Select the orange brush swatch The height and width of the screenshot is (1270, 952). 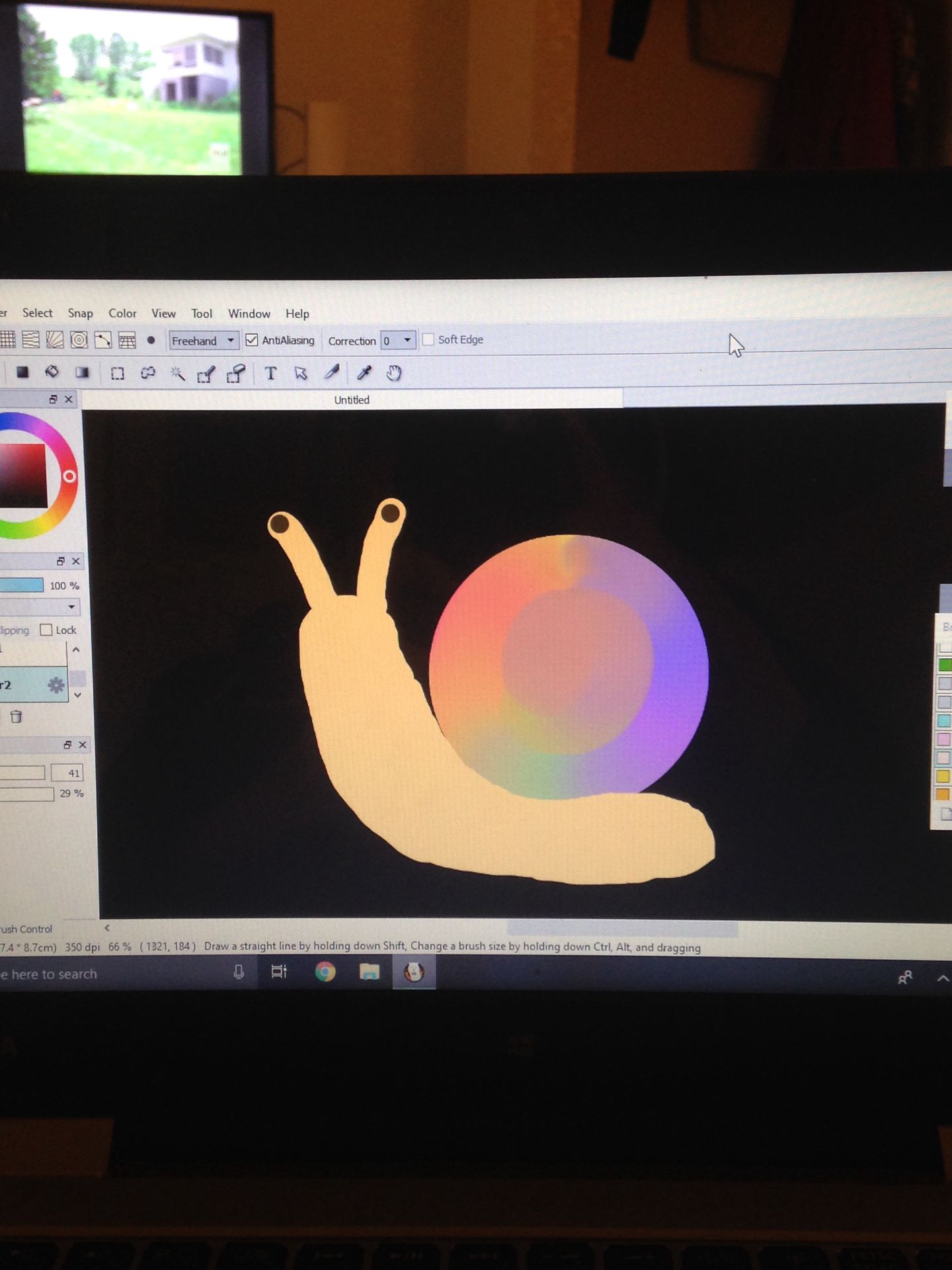point(943,794)
